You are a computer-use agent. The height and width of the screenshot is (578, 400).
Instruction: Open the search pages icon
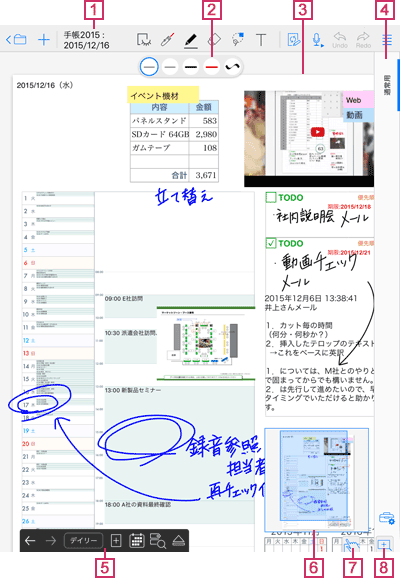[x=158, y=540]
